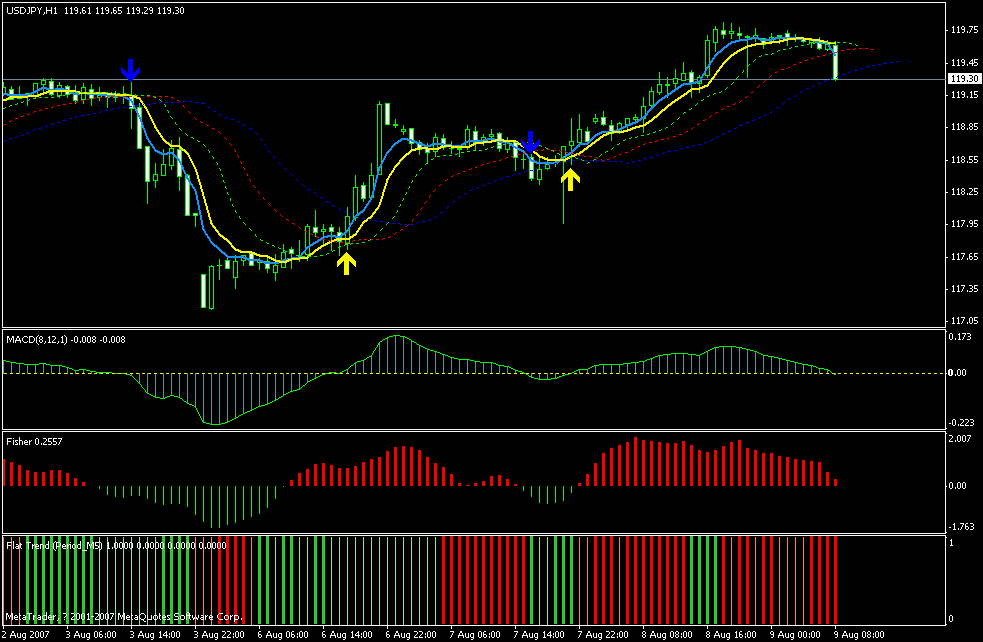Click the tall white candle at the chart low
Viewport: 983px width, 642px height.
[x=203, y=290]
